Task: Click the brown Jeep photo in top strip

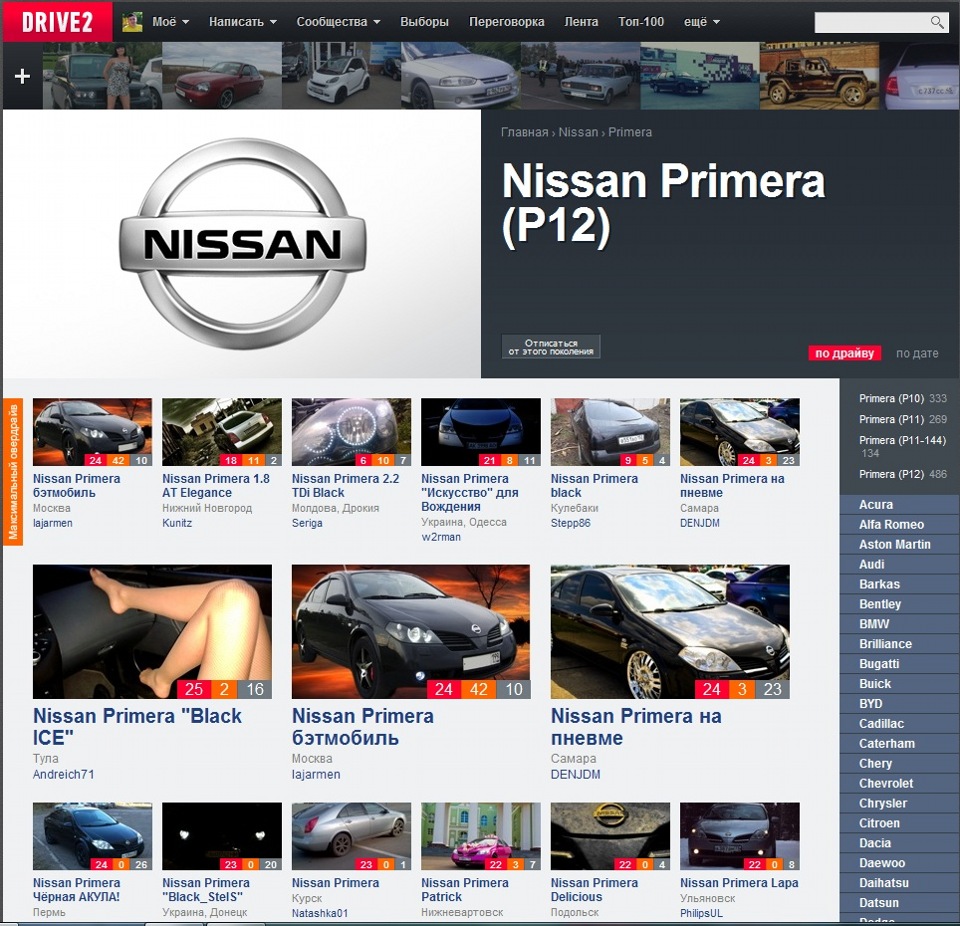Action: click(819, 76)
